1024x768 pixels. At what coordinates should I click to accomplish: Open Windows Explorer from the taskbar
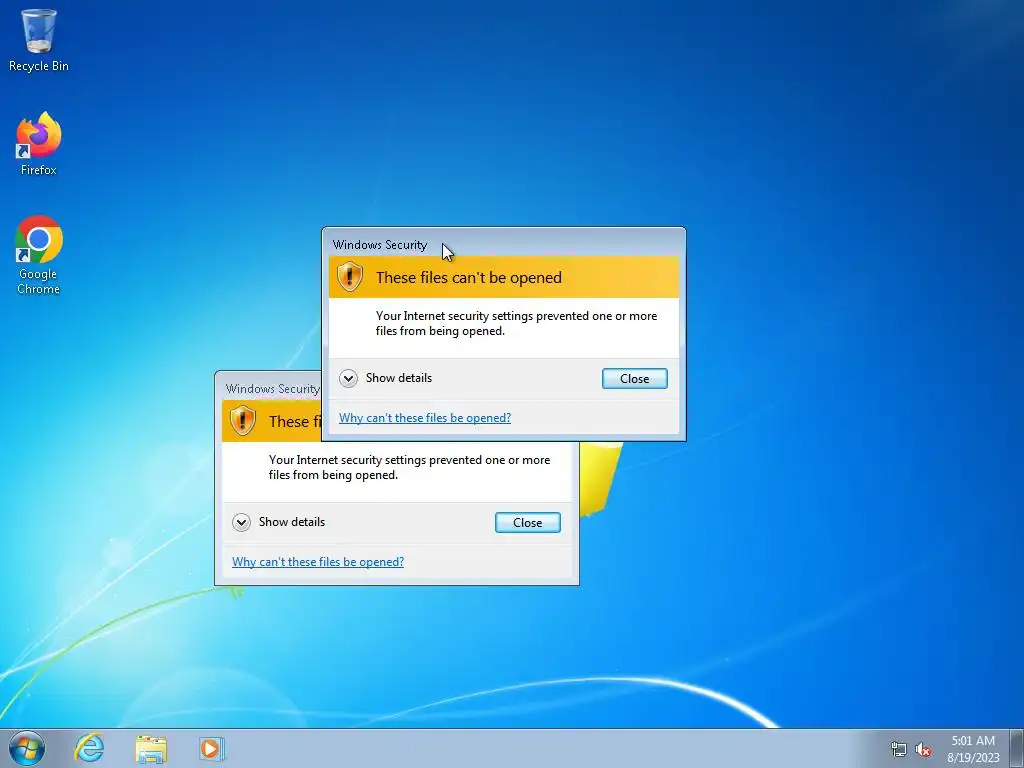point(151,748)
